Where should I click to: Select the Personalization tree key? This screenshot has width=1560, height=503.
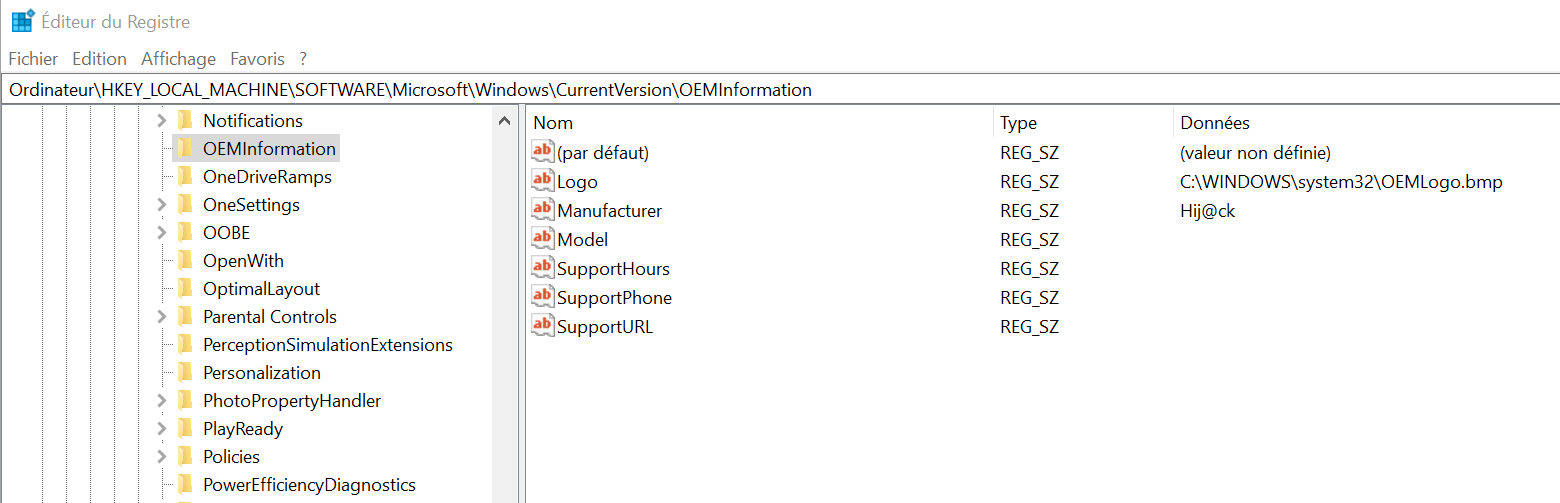coord(262,372)
